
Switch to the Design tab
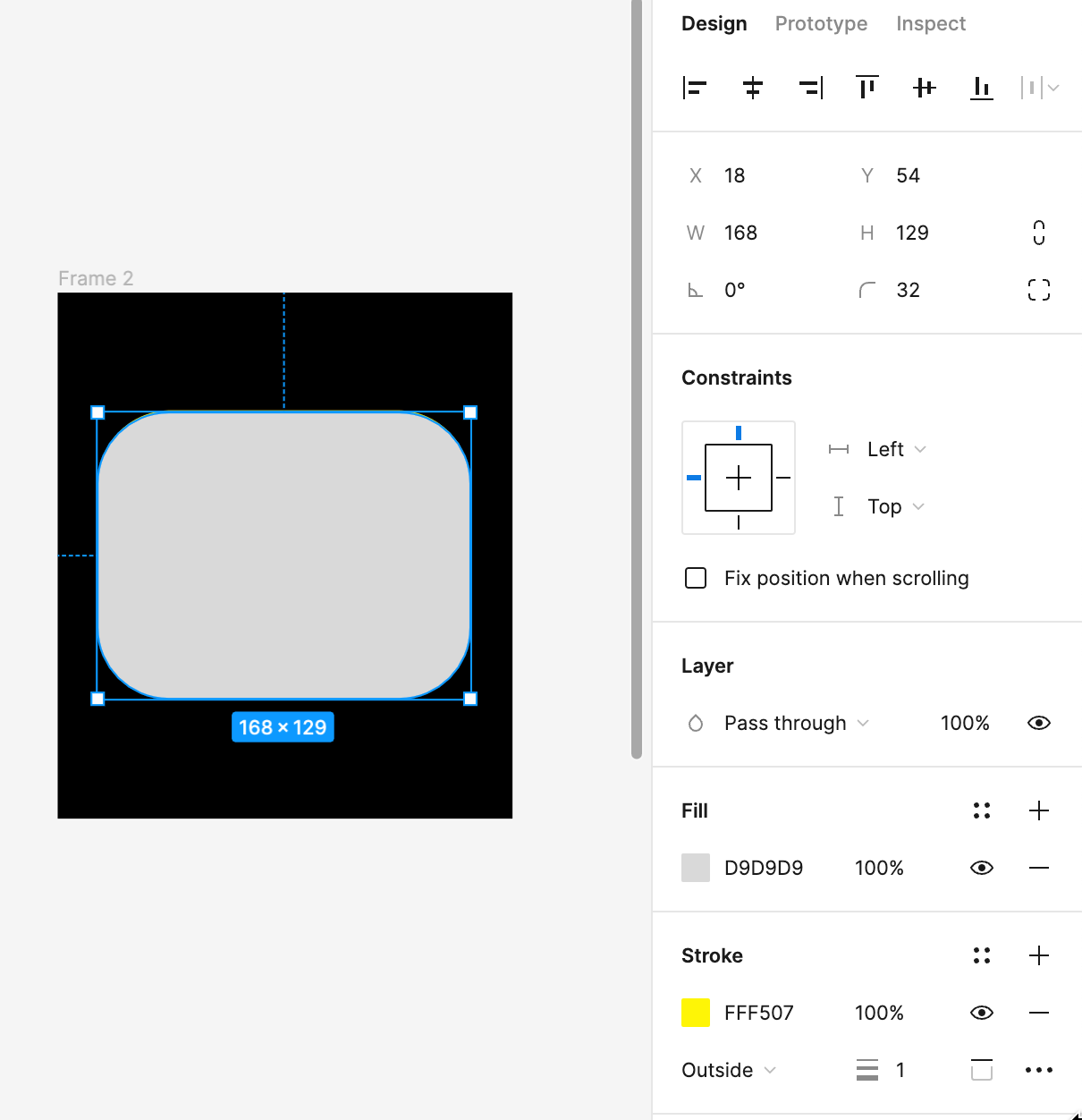point(714,23)
